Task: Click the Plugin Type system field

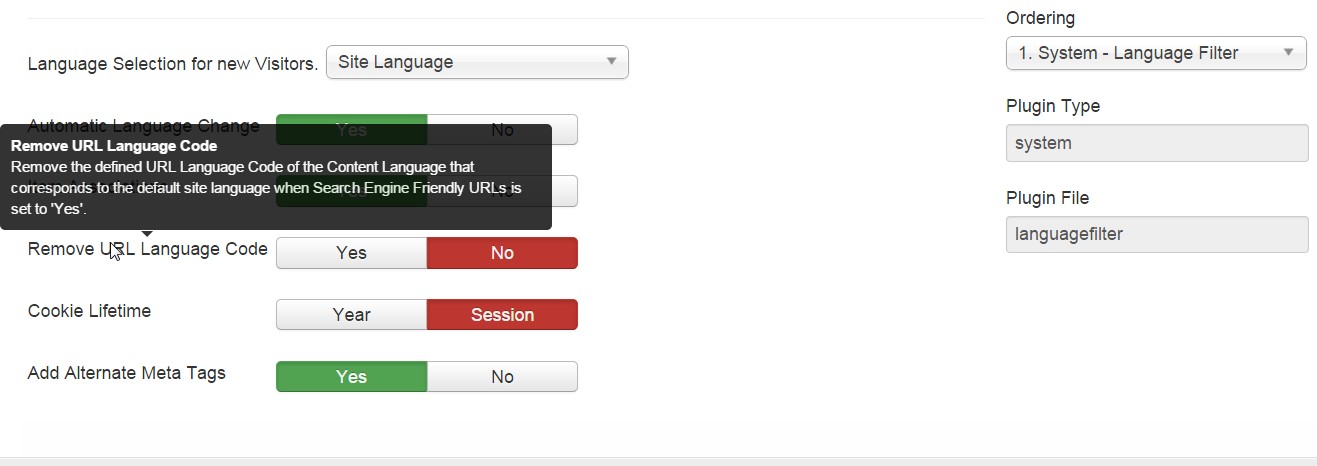Action: coord(1157,143)
